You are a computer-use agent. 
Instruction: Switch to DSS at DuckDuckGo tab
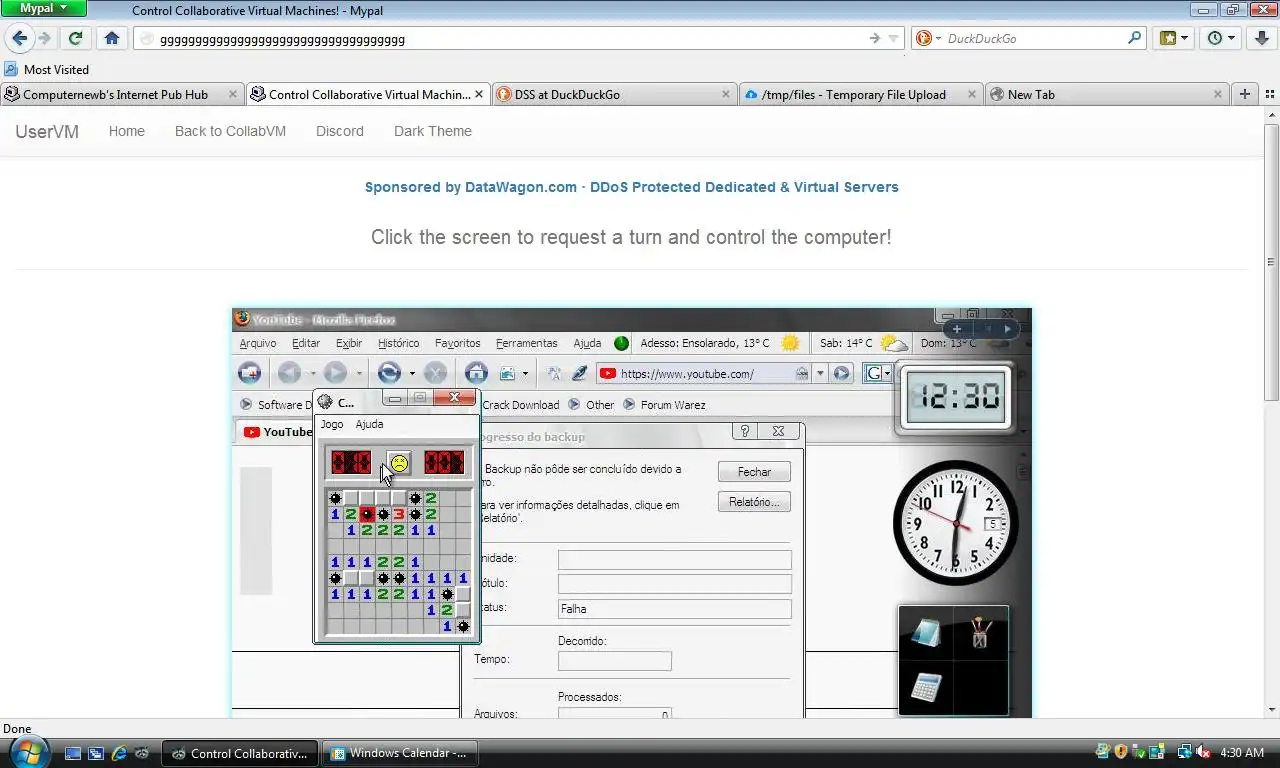tap(613, 94)
